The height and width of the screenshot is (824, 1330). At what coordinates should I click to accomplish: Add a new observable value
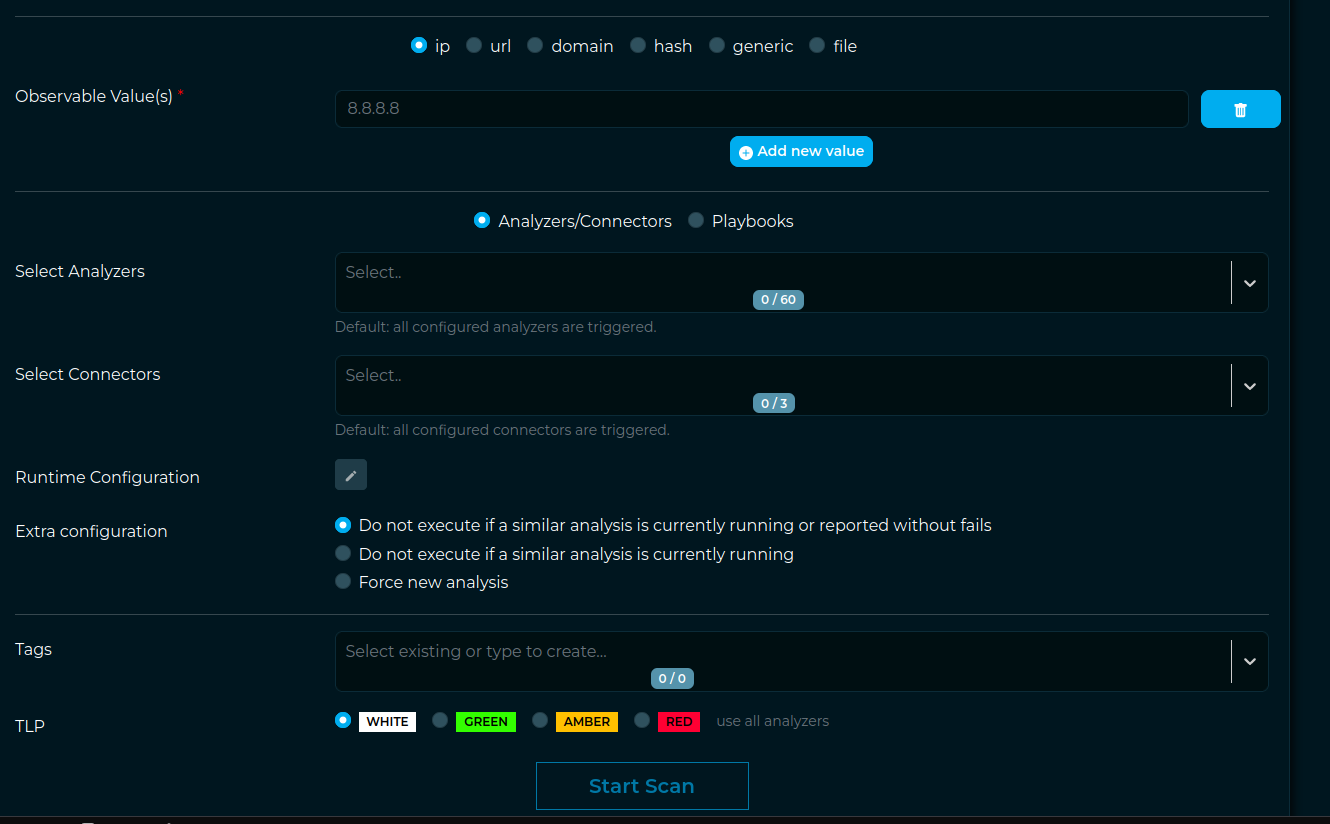click(801, 151)
